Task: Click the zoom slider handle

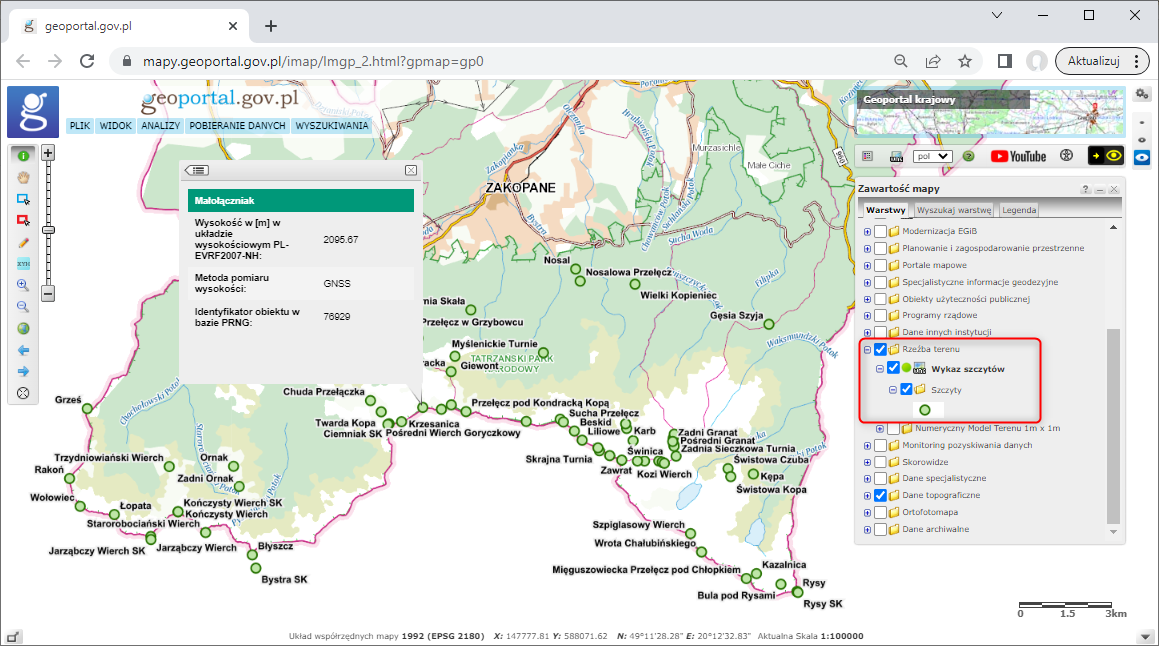Action: pos(47,229)
